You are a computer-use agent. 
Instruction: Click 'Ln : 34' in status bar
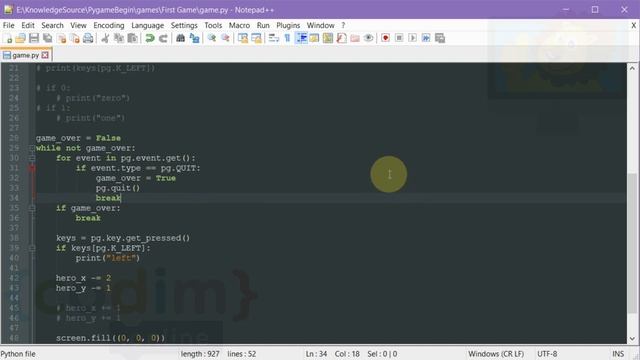coord(316,354)
